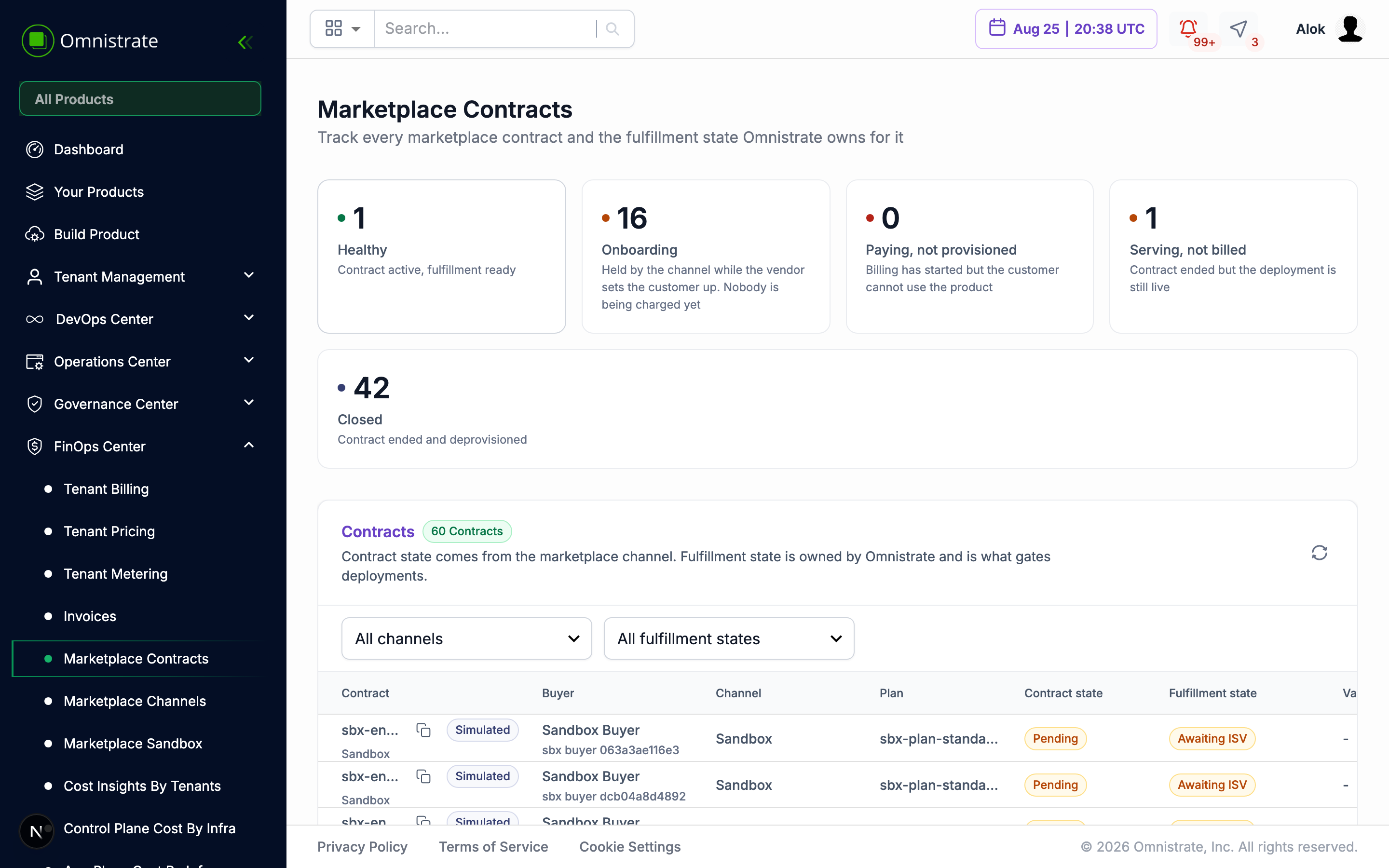1389x868 pixels.
Task: Open the Terms of Service link
Action: (493, 847)
